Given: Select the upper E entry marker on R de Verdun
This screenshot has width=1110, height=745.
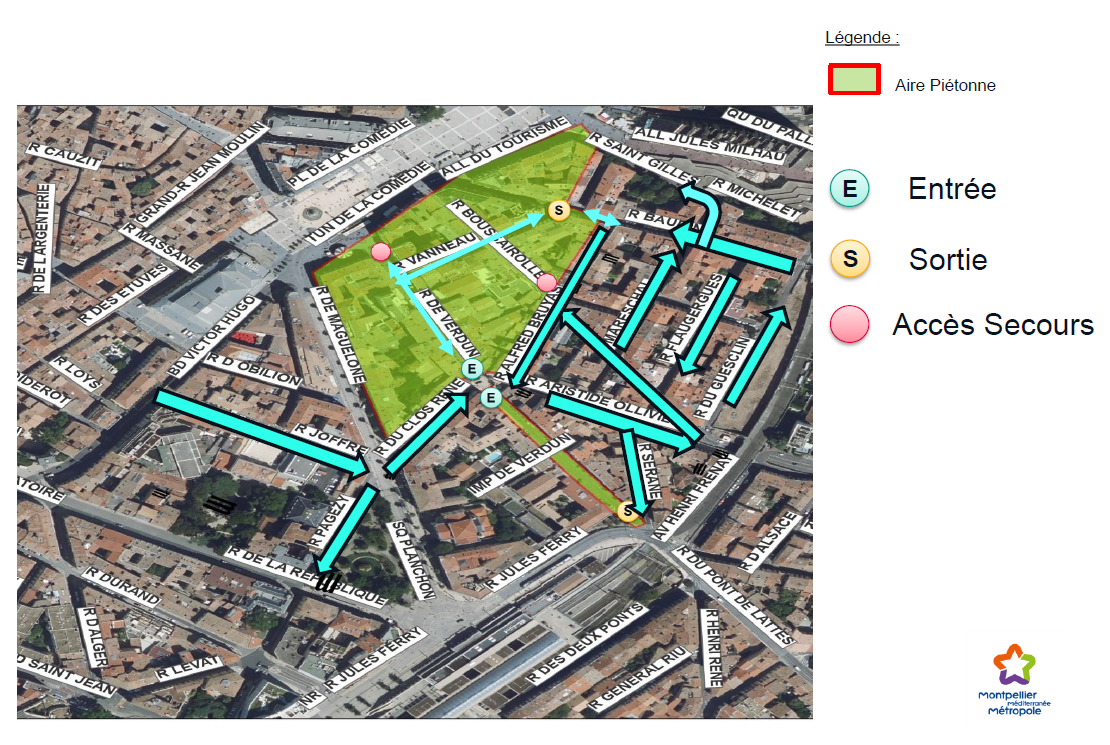Looking at the screenshot, I should tap(472, 369).
